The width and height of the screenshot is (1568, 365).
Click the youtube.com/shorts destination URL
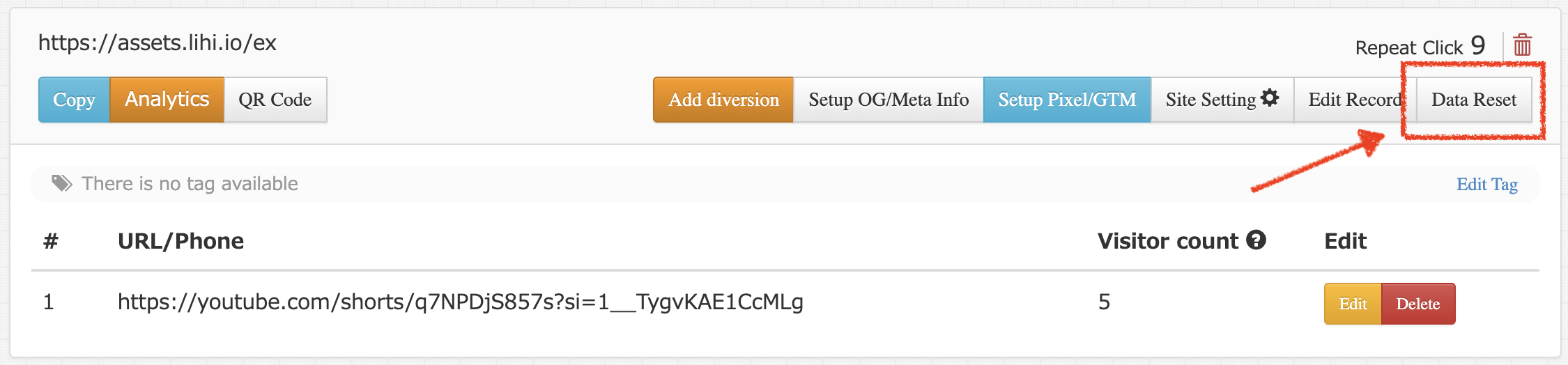460,302
